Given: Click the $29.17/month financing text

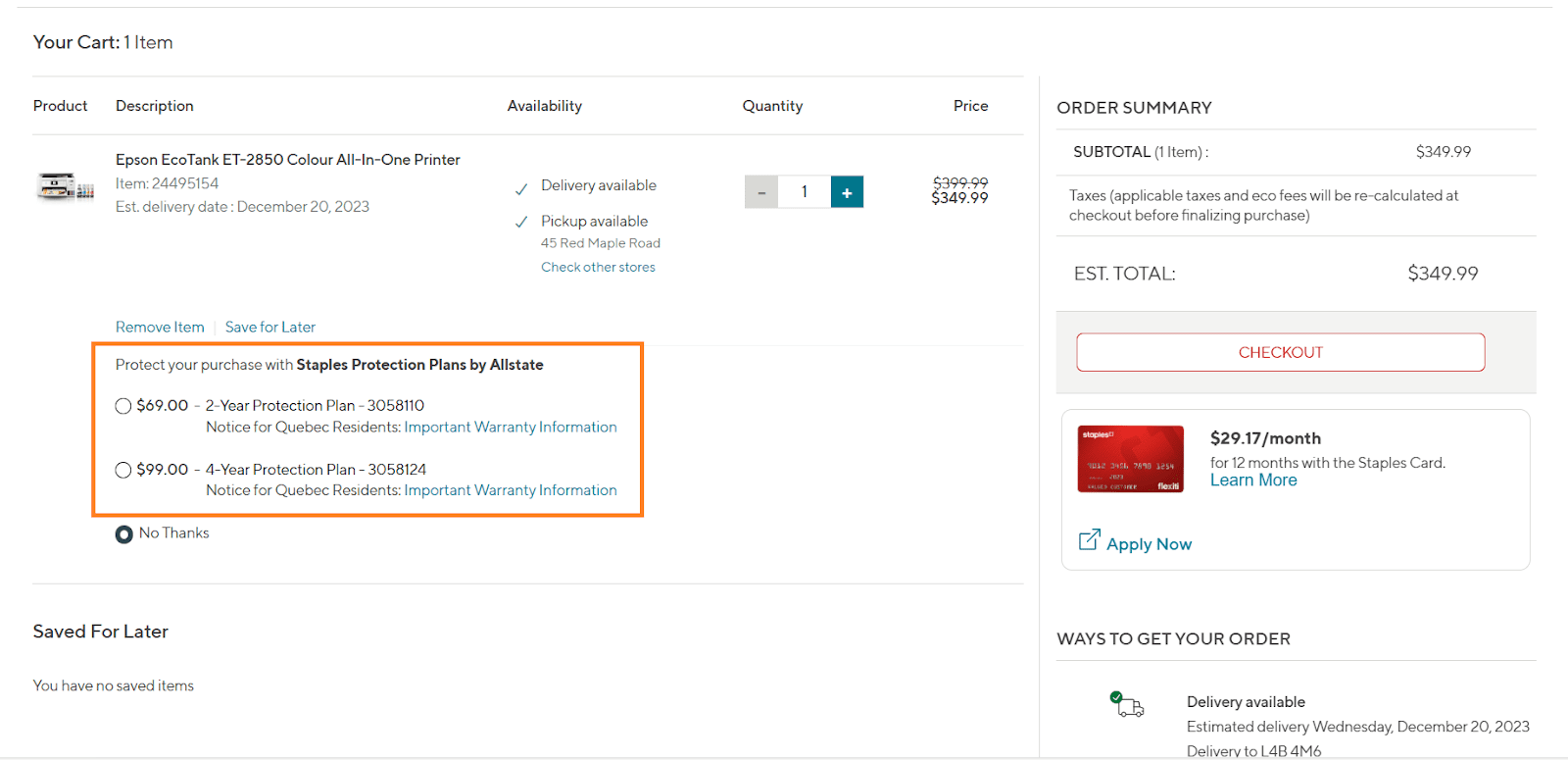Looking at the screenshot, I should point(1265,438).
